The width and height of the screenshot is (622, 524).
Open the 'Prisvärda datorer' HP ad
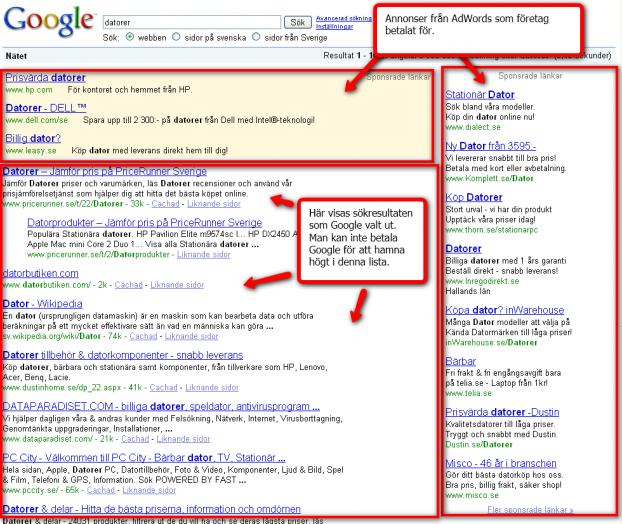45,77
